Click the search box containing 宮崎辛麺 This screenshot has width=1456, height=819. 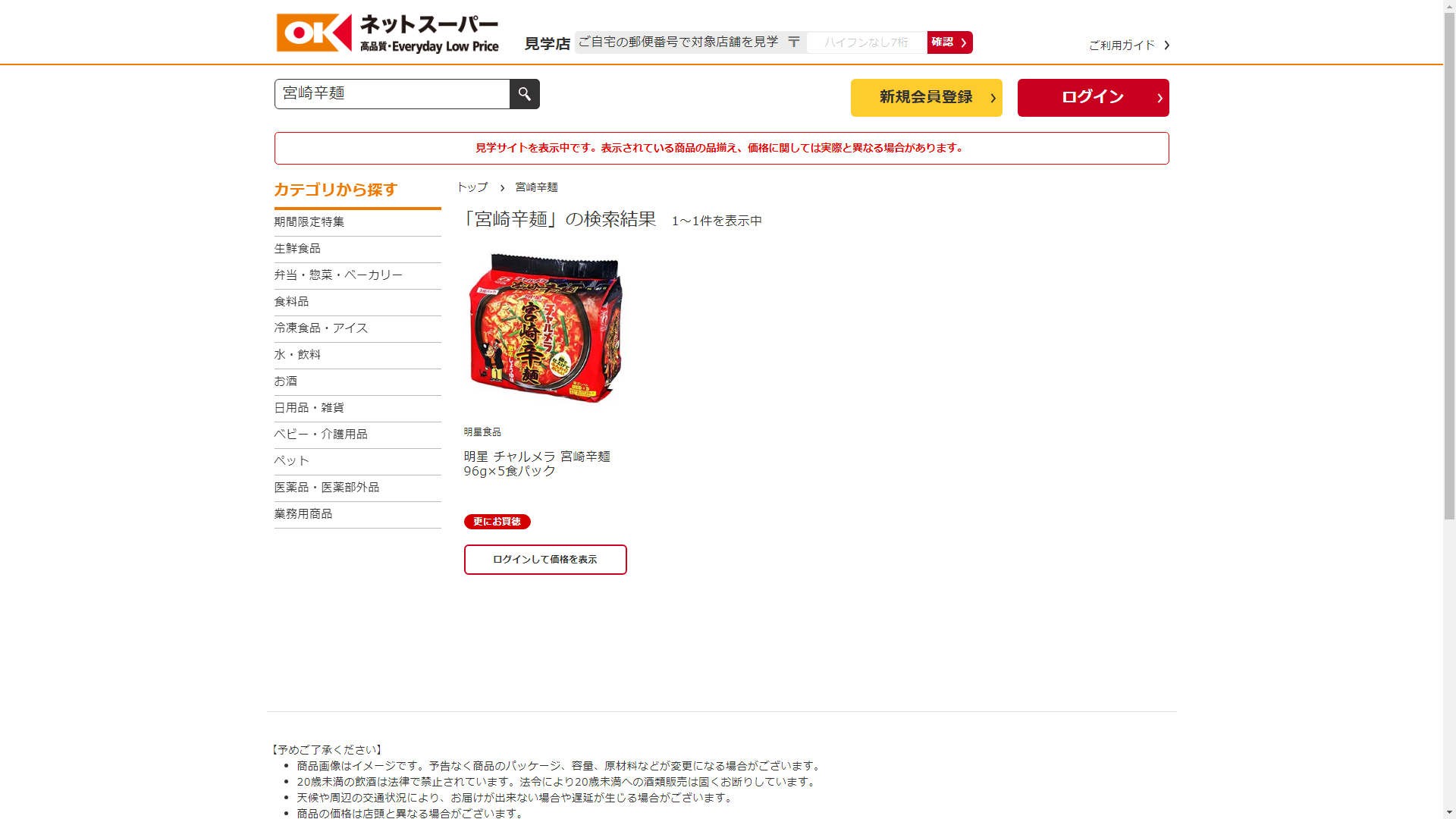pos(392,94)
